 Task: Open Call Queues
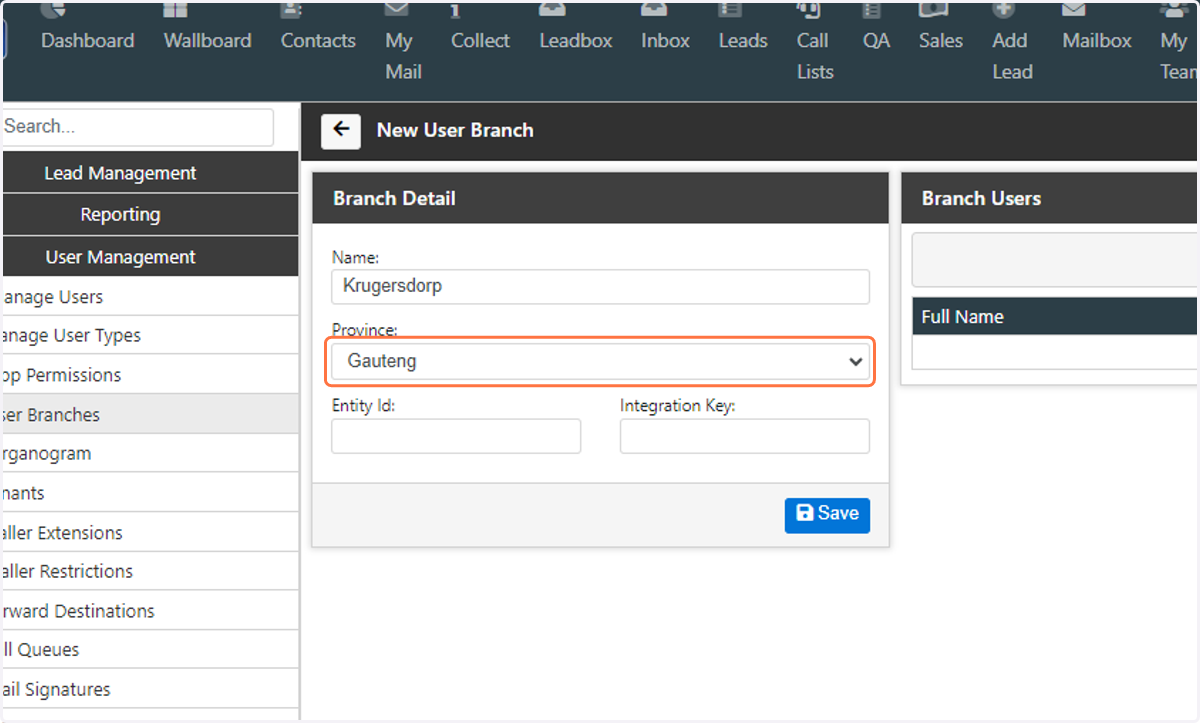point(150,649)
